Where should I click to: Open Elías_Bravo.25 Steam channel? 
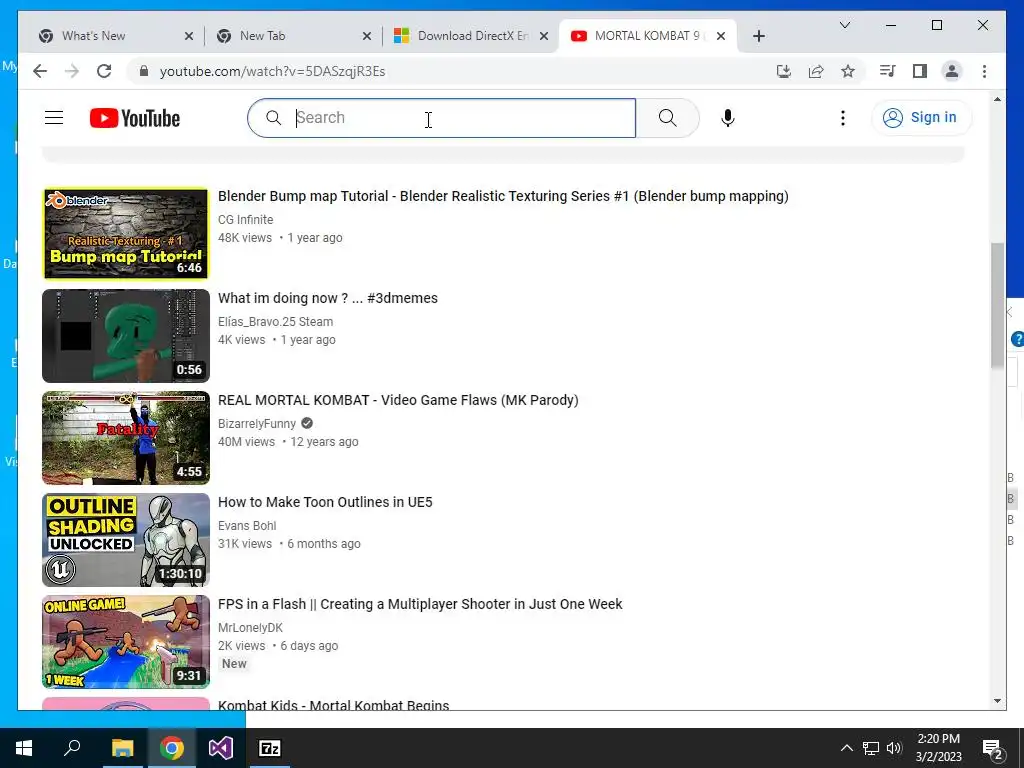tap(276, 321)
